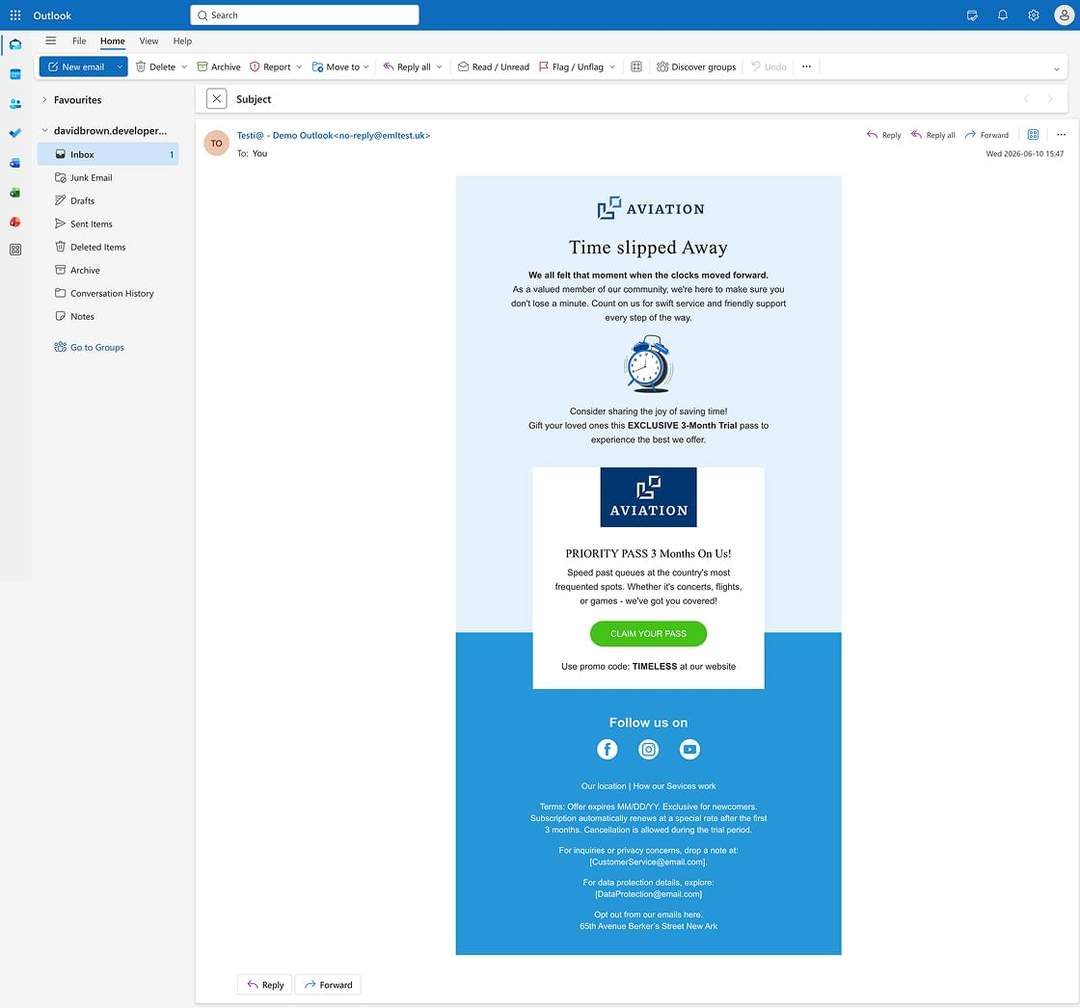Click the sender avatar TO
The width and height of the screenshot is (1080, 1008).
(216, 143)
